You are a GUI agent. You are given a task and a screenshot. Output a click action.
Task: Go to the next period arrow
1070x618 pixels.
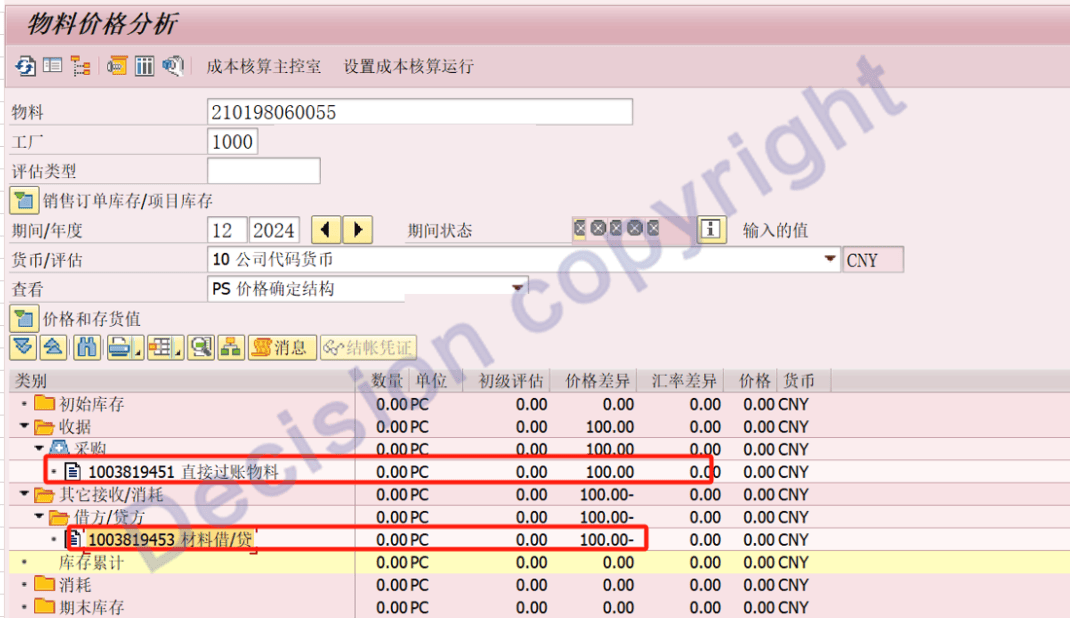tap(358, 230)
